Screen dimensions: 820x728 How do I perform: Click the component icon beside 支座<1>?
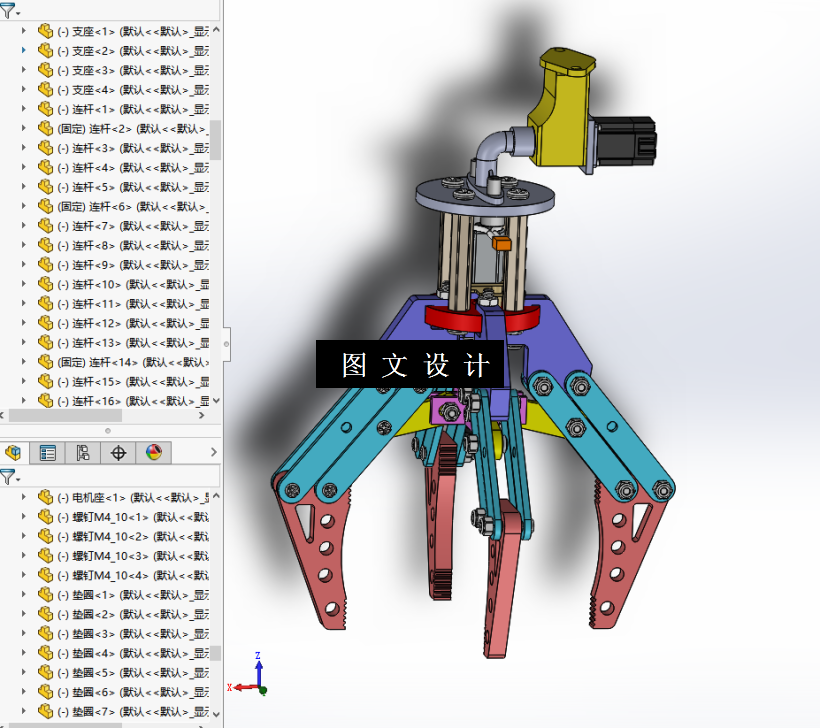coord(44,31)
